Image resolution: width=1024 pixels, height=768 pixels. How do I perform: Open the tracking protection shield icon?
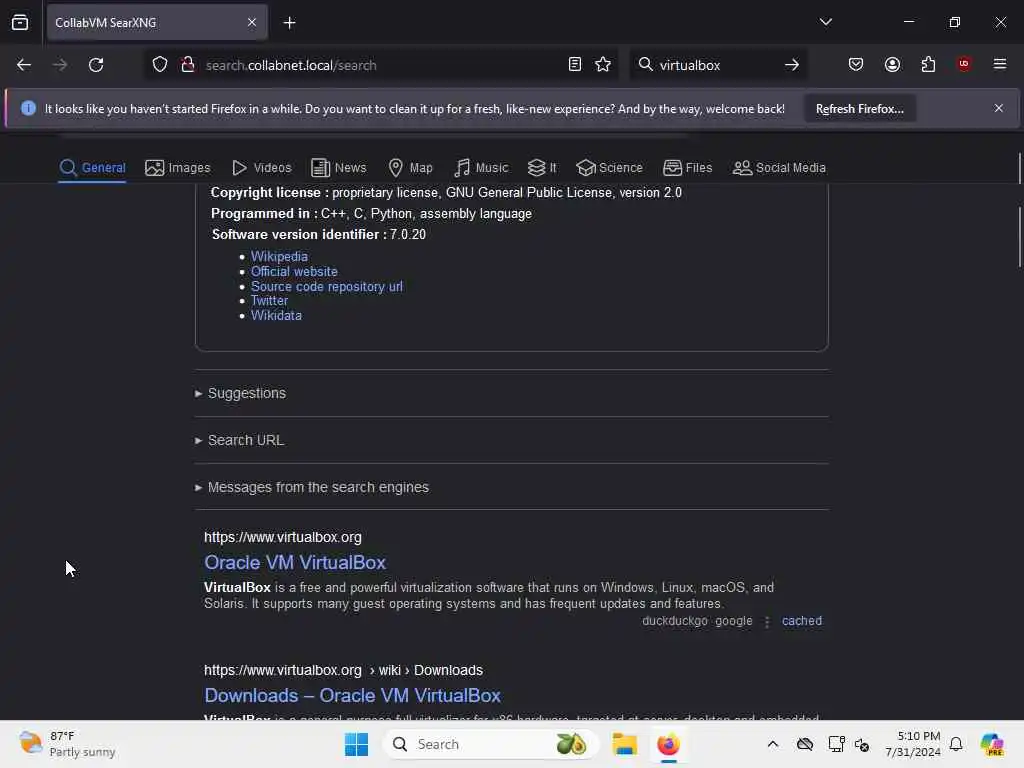click(160, 65)
